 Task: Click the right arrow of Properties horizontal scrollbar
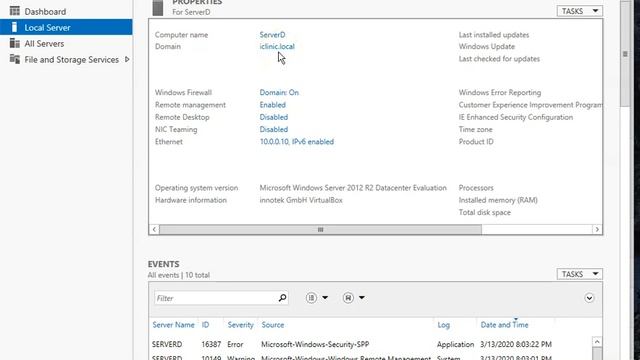click(597, 229)
